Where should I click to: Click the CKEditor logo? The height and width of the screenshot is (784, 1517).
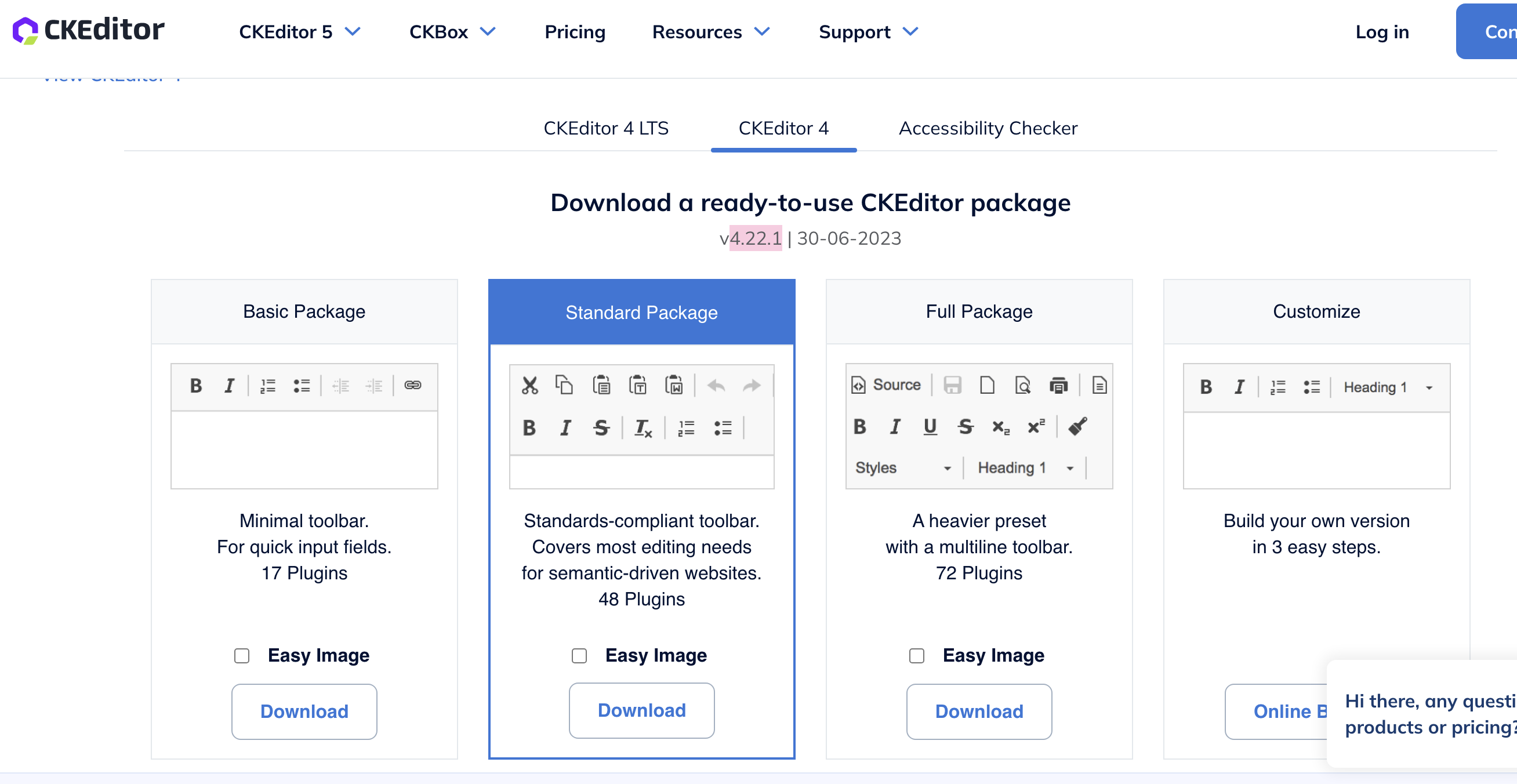click(88, 30)
